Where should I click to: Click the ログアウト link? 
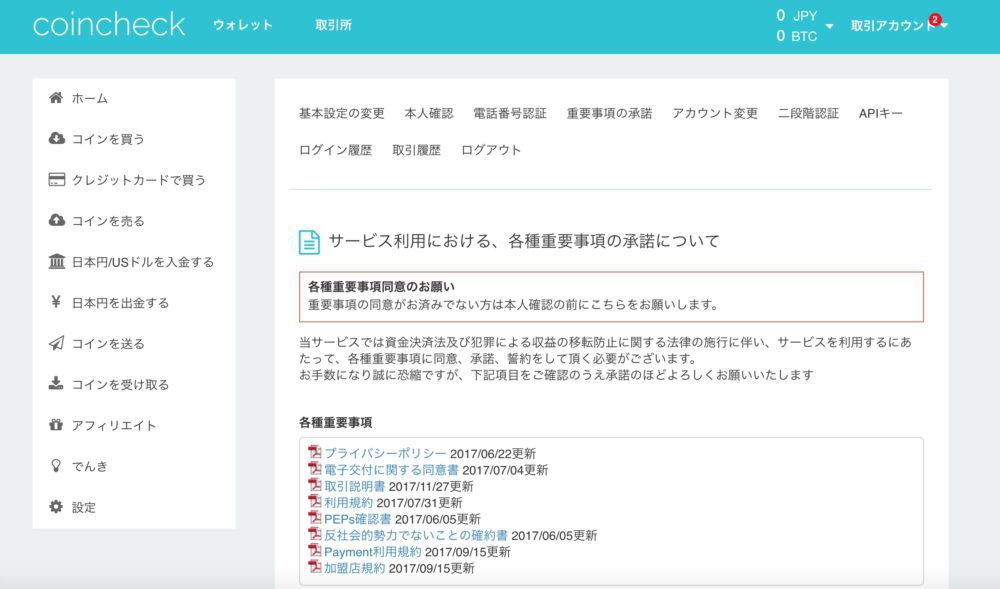click(491, 150)
